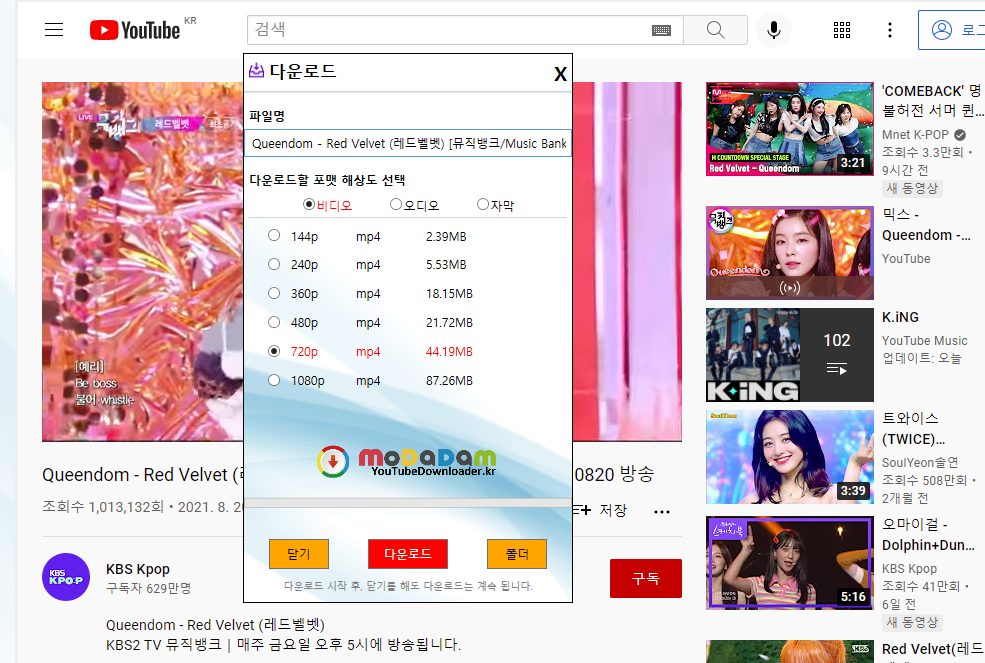Image resolution: width=985 pixels, height=663 pixels.
Task: Go to the YouTube home logo
Action: click(135, 30)
